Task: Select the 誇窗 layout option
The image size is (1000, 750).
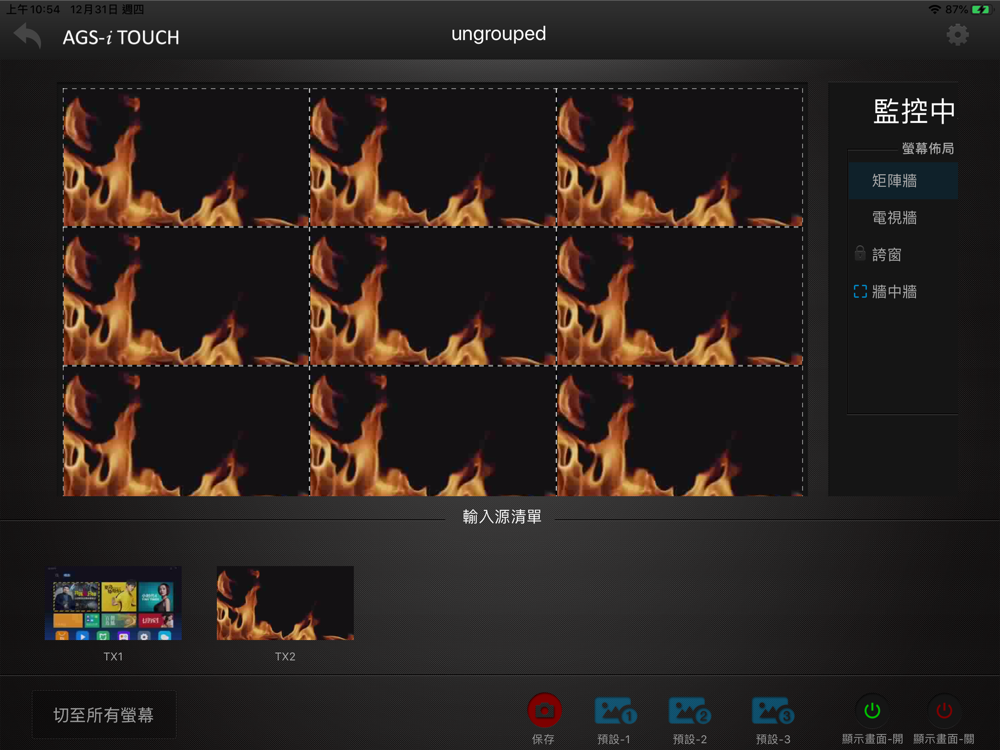Action: pos(902,254)
